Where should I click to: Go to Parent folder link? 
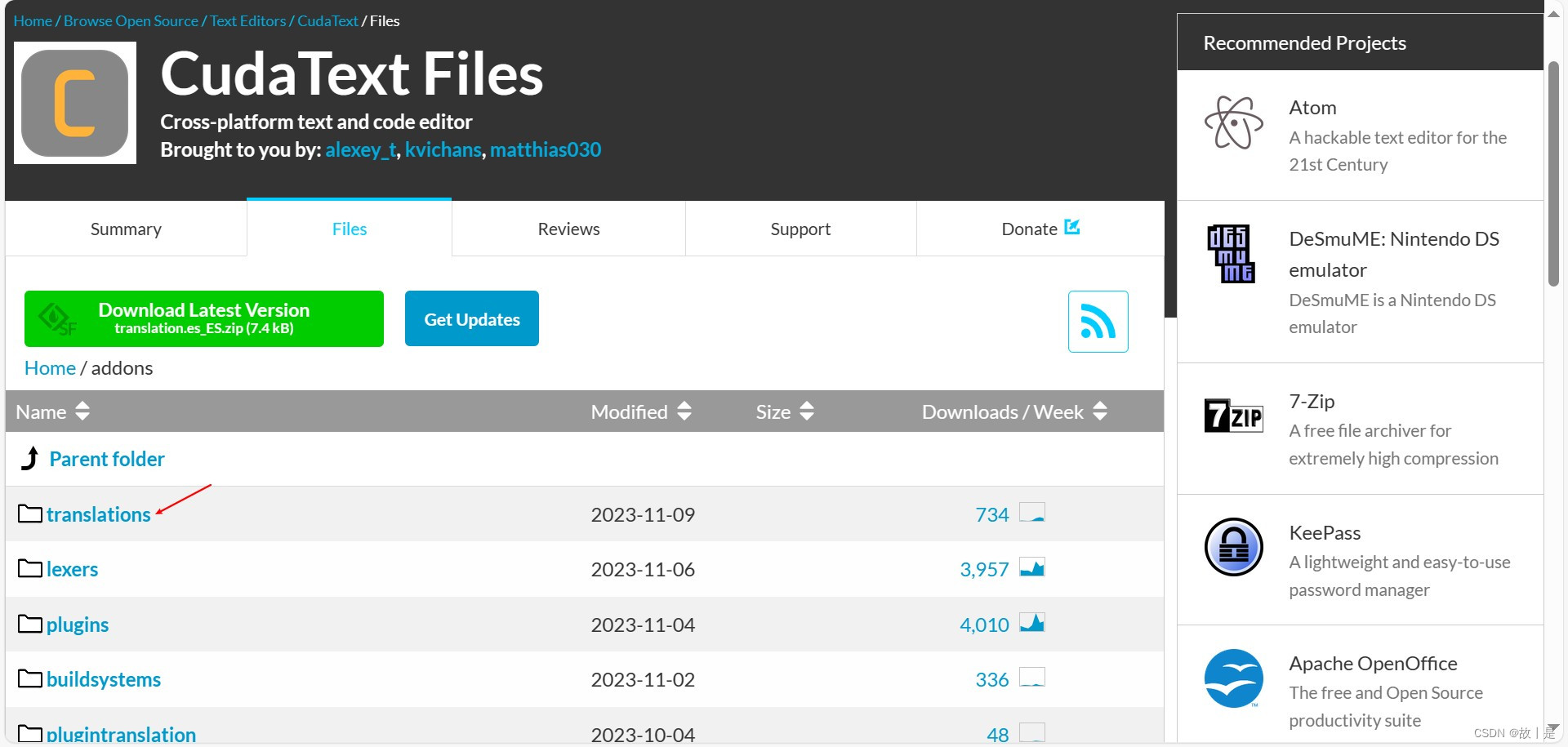pos(107,459)
